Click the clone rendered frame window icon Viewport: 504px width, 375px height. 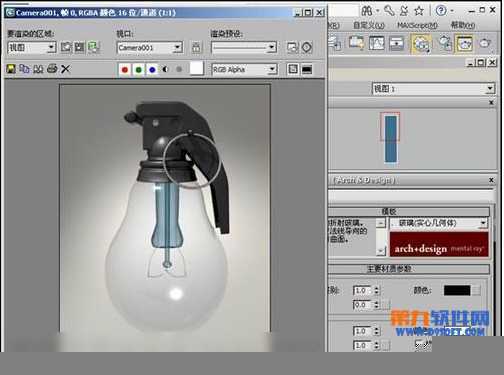click(x=38, y=69)
